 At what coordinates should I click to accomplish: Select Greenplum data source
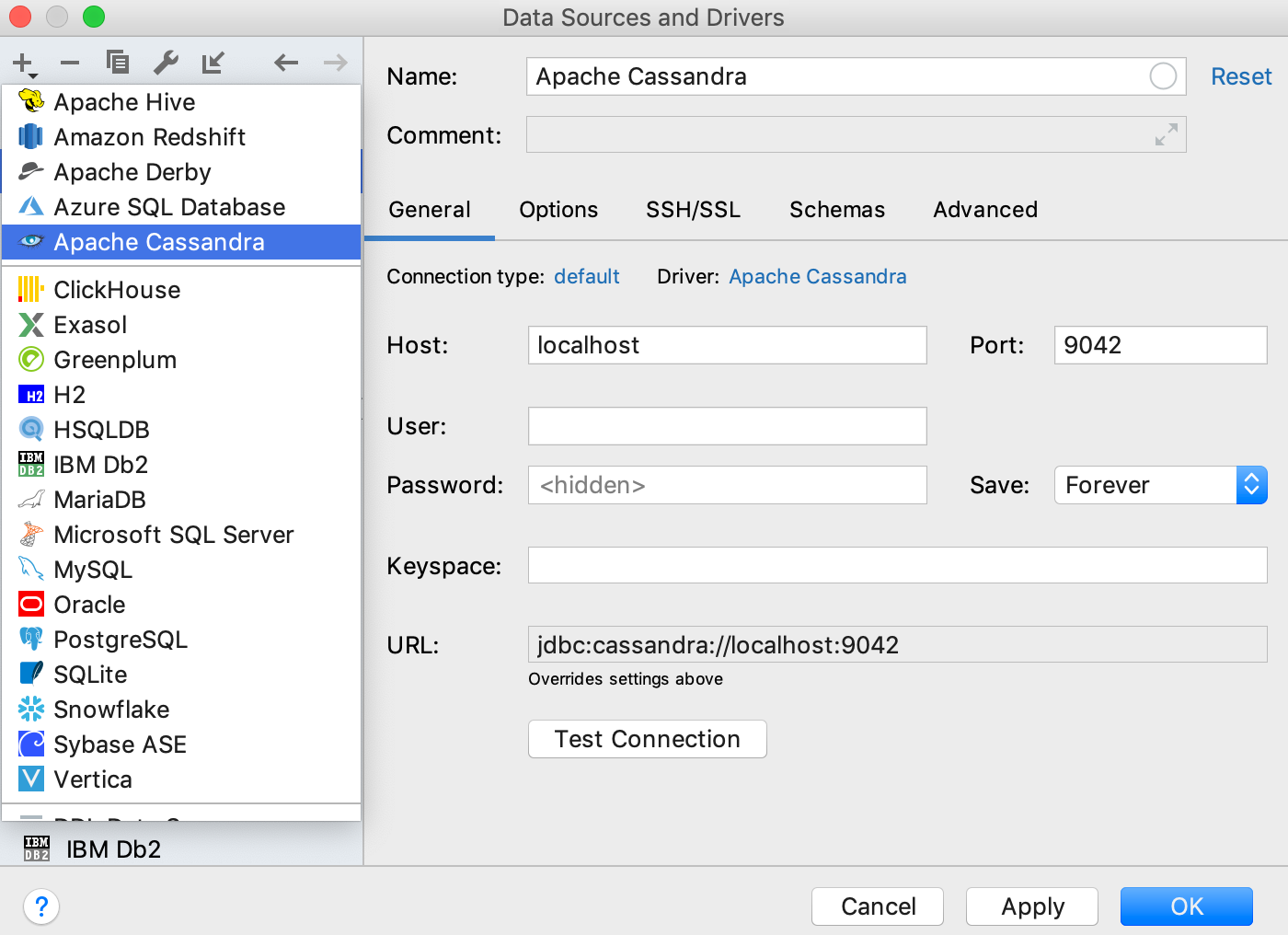click(181, 360)
